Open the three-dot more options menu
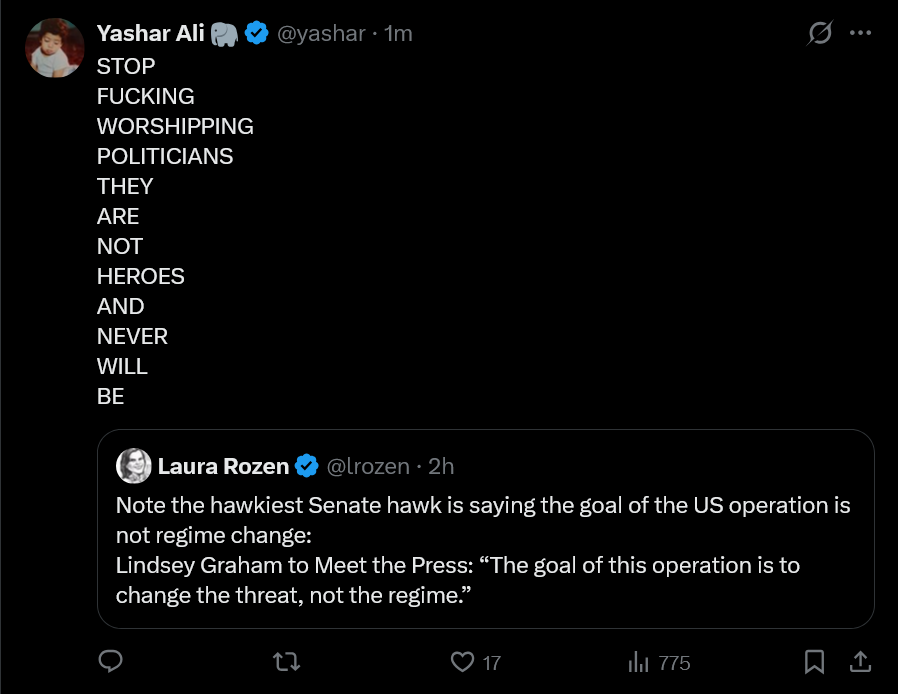 [860, 33]
